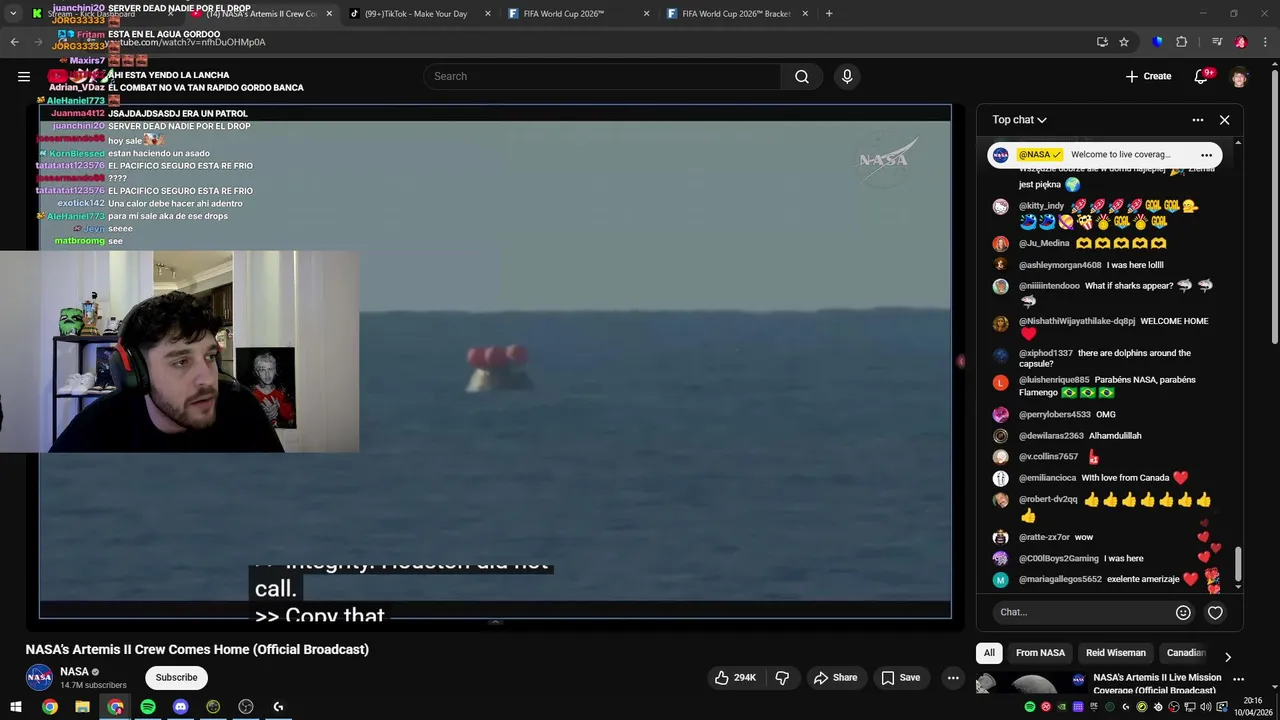Open options for Live Mission Coverage video
The width and height of the screenshot is (1280, 720).
[1238, 680]
